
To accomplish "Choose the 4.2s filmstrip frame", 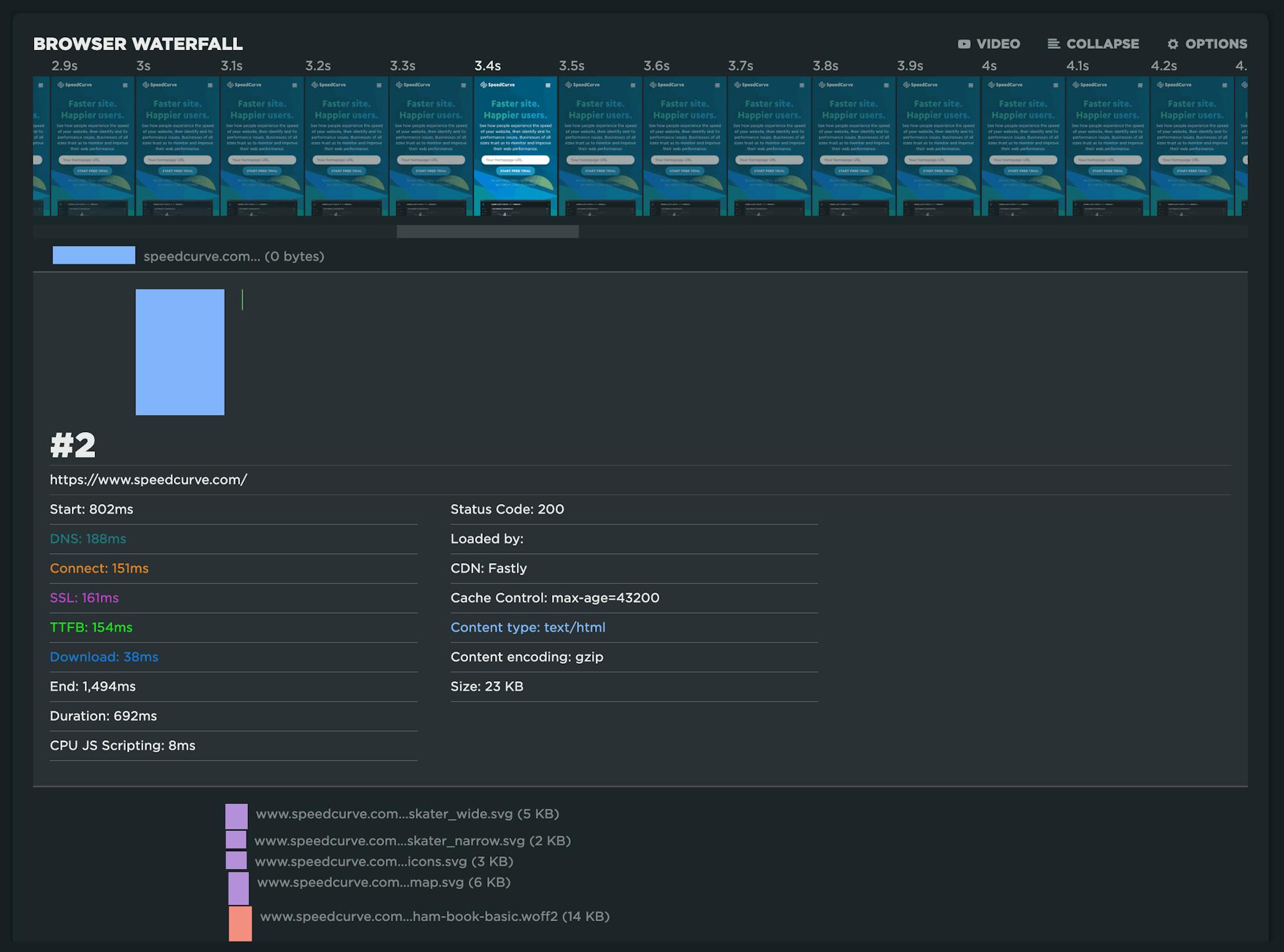I will [x=1192, y=146].
